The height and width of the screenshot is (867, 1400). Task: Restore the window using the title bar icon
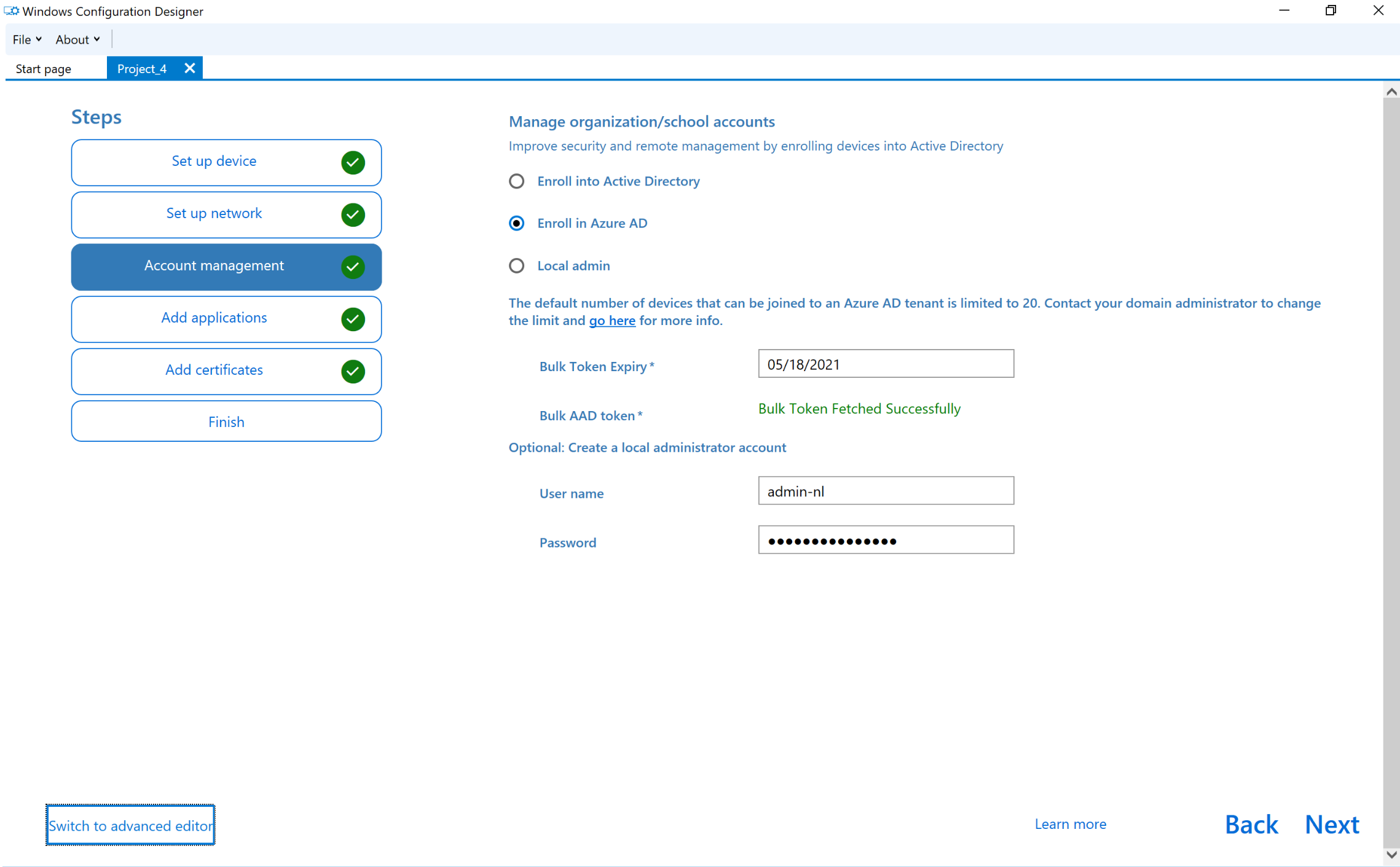click(x=1331, y=10)
